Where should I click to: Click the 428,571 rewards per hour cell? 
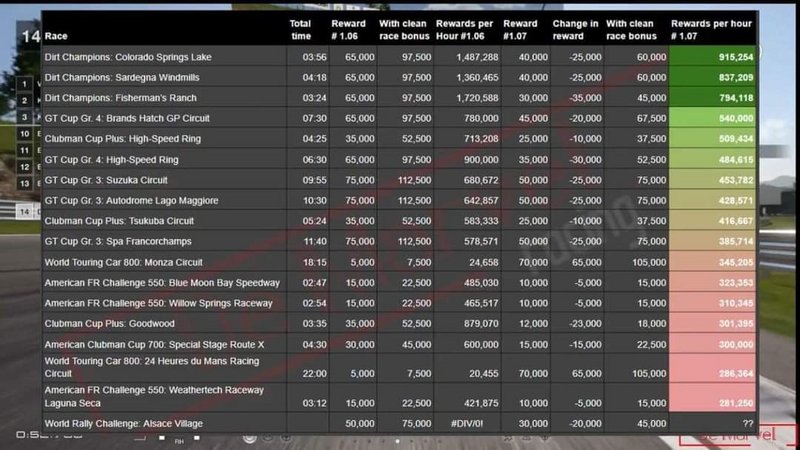[x=712, y=201]
